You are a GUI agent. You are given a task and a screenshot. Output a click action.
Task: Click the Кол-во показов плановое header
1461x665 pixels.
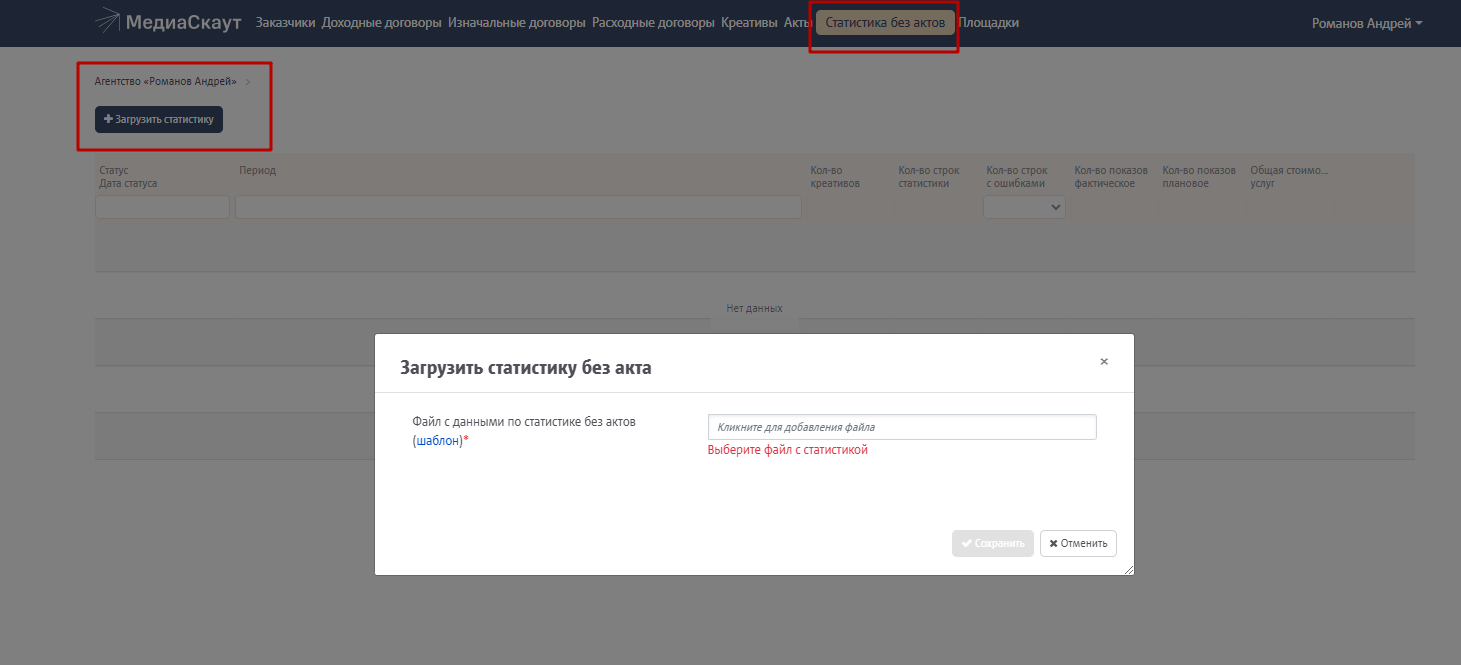tap(1199, 177)
